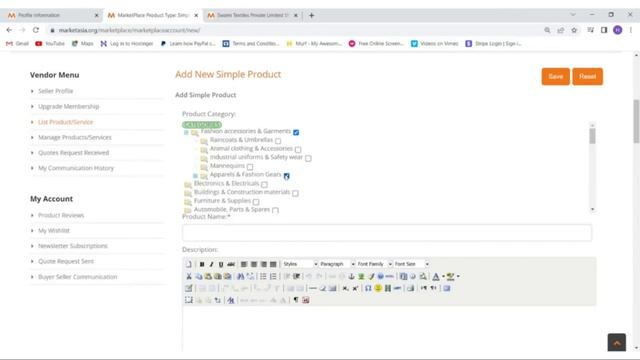
Task: Insert a horizontal rule in the editor
Action: click(x=313, y=288)
